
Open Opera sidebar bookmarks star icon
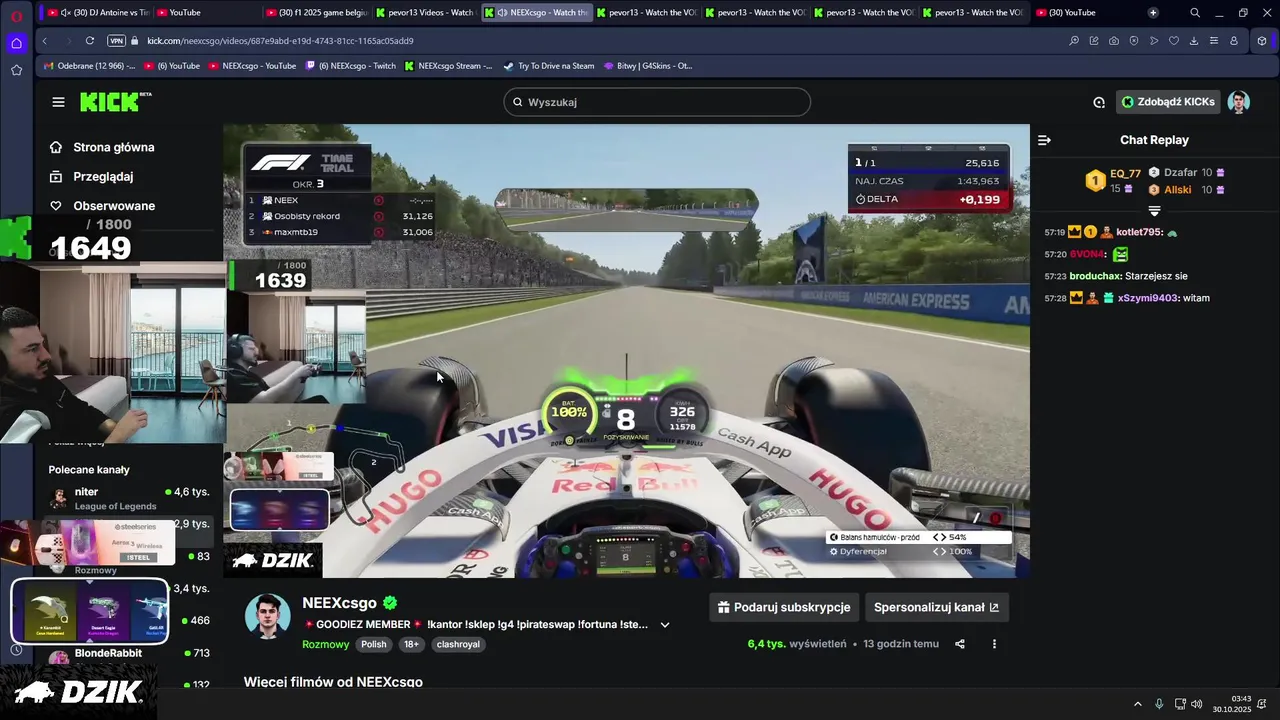pyautogui.click(x=16, y=70)
